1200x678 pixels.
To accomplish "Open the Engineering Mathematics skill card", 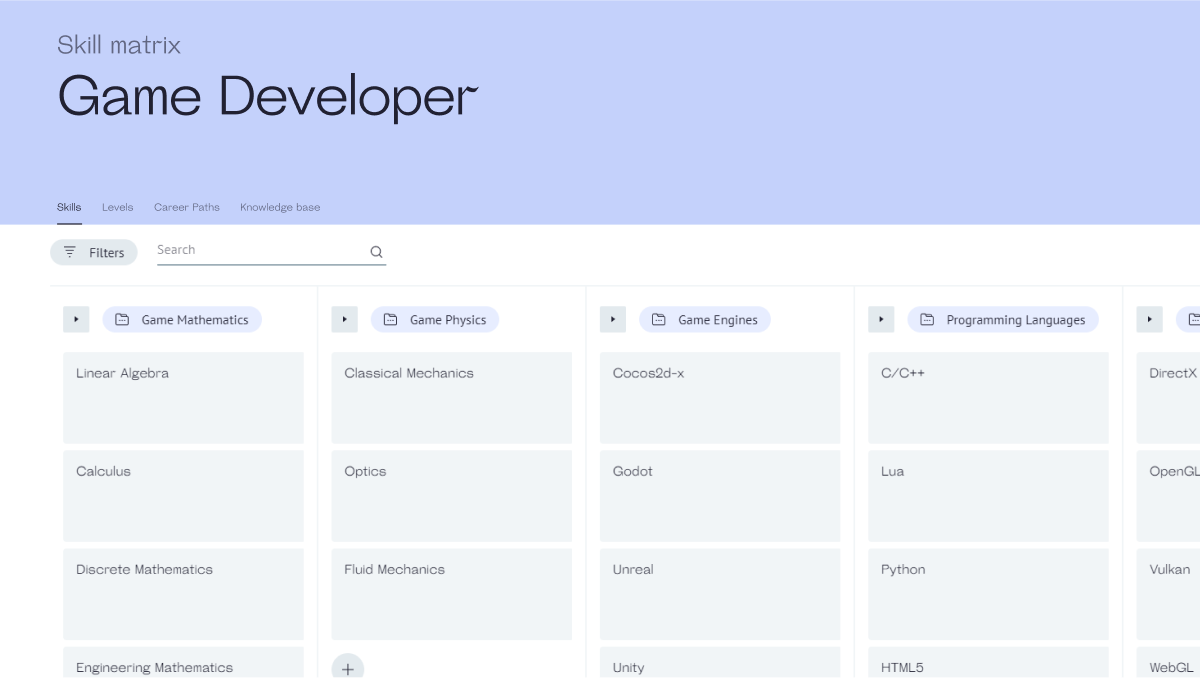I will [x=183, y=662].
